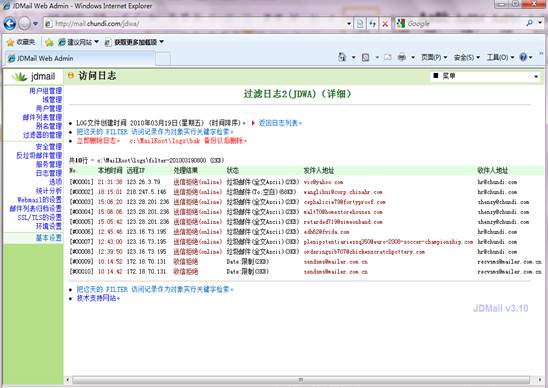Click time 10:14:52 in row #00009
Viewport: 548px width, 388px height.
tap(110, 262)
